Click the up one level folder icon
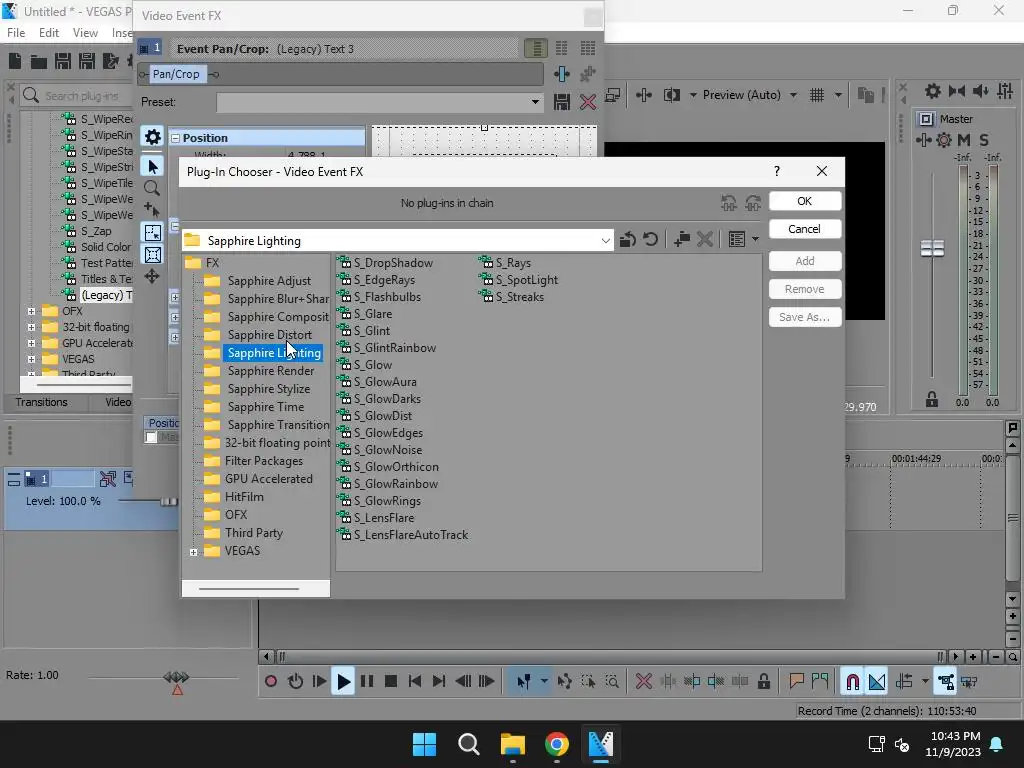Image resolution: width=1024 pixels, height=768 pixels. (628, 240)
